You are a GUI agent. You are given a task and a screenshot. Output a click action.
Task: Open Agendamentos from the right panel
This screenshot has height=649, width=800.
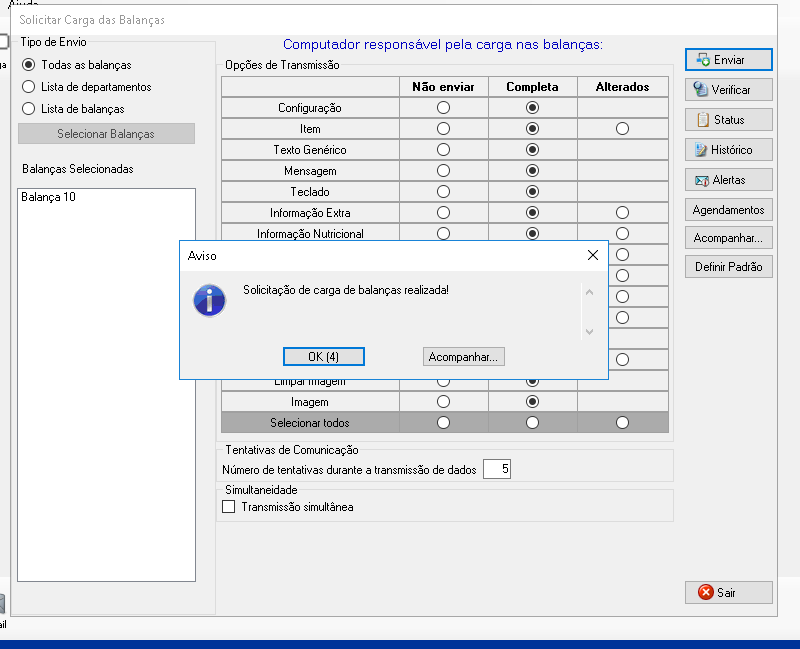(x=728, y=210)
